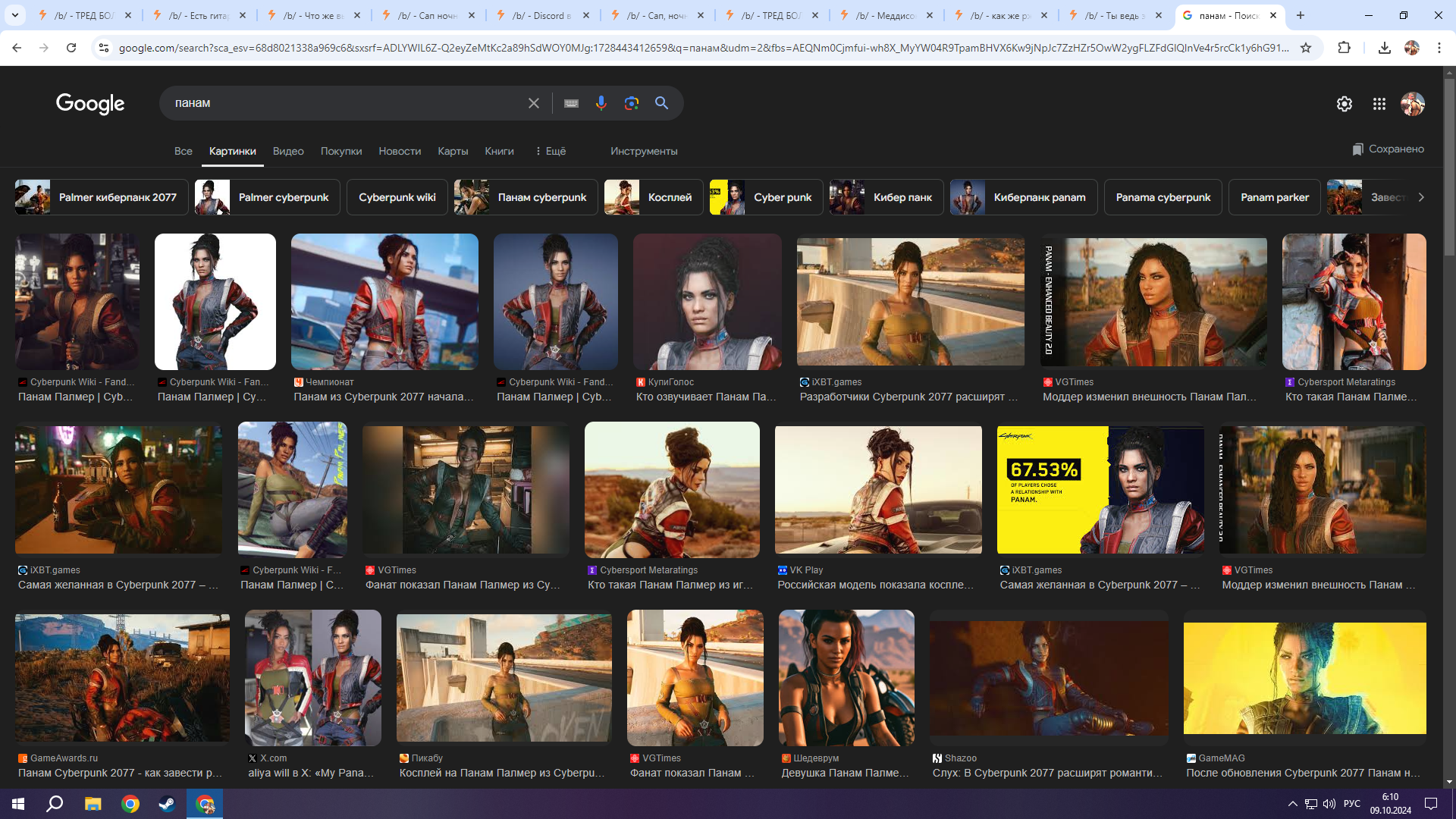Expand the Ещё more filters dropdown
The image size is (1456, 819).
pos(551,151)
